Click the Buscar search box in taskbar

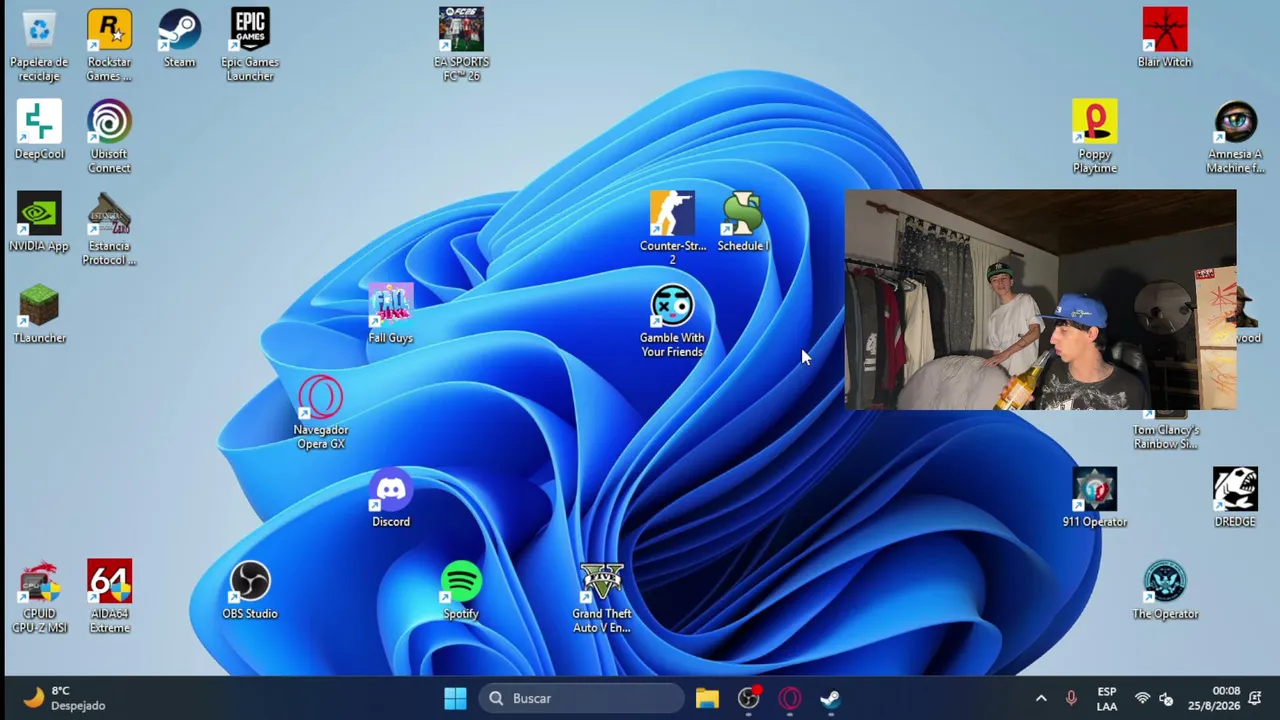click(x=583, y=698)
